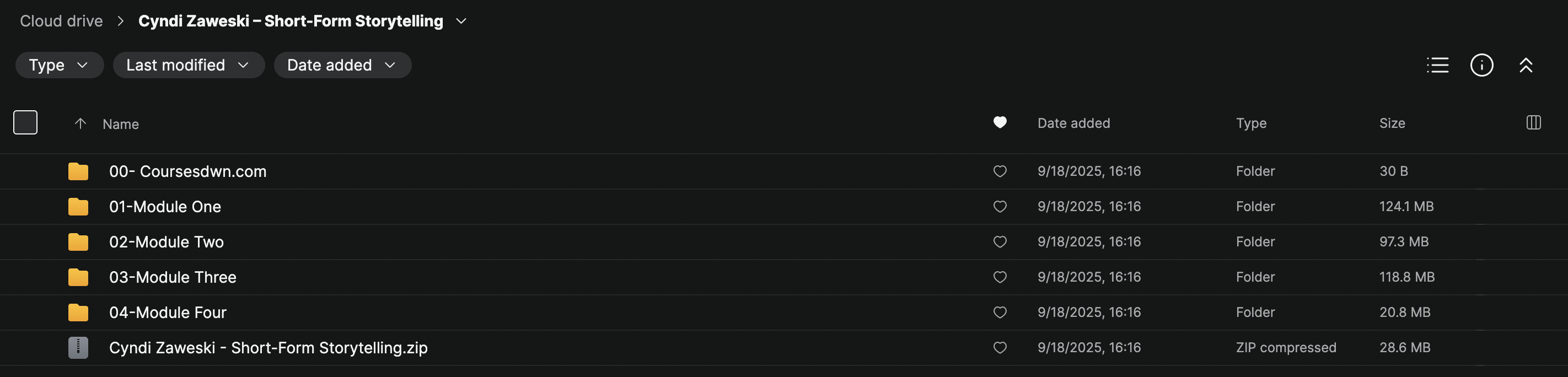Open the 02-Module Two folder
The image size is (1568, 377).
[166, 242]
